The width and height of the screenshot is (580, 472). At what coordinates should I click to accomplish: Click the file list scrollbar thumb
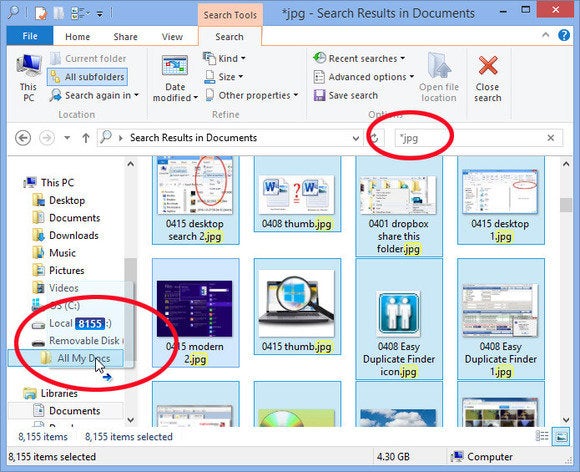pyautogui.click(x=566, y=205)
